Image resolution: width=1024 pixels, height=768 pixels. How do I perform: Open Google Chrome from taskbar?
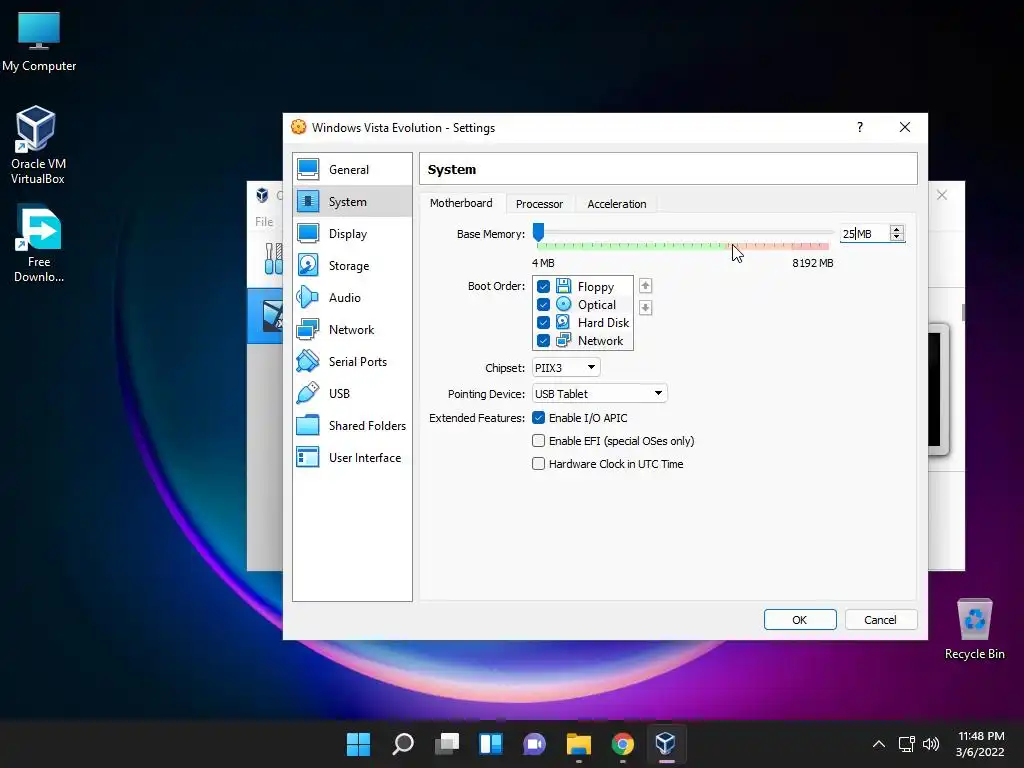coord(622,744)
